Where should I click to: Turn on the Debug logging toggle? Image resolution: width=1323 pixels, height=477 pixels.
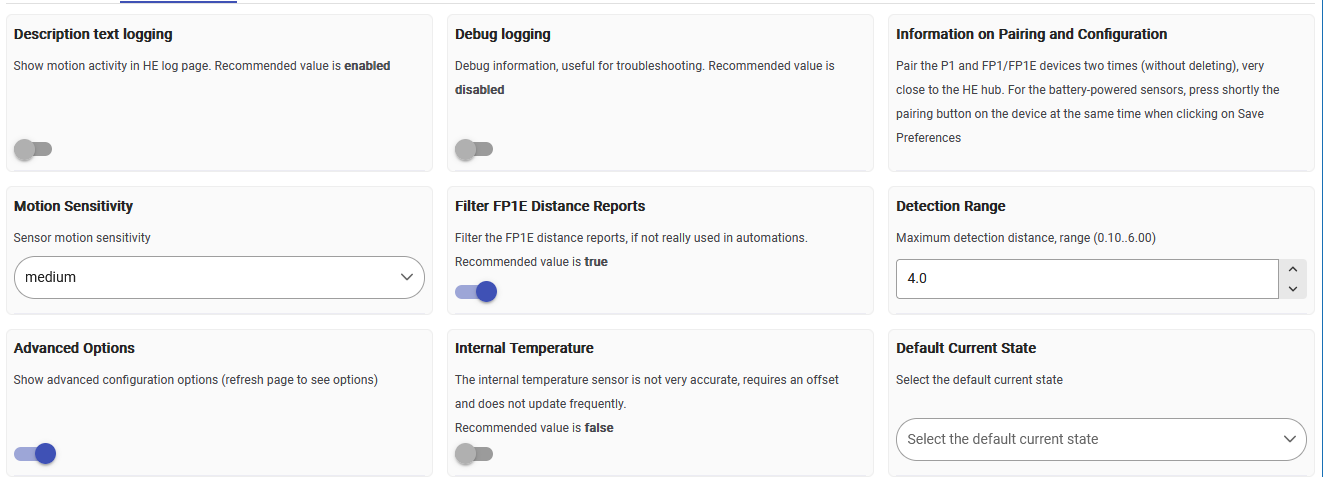[473, 149]
